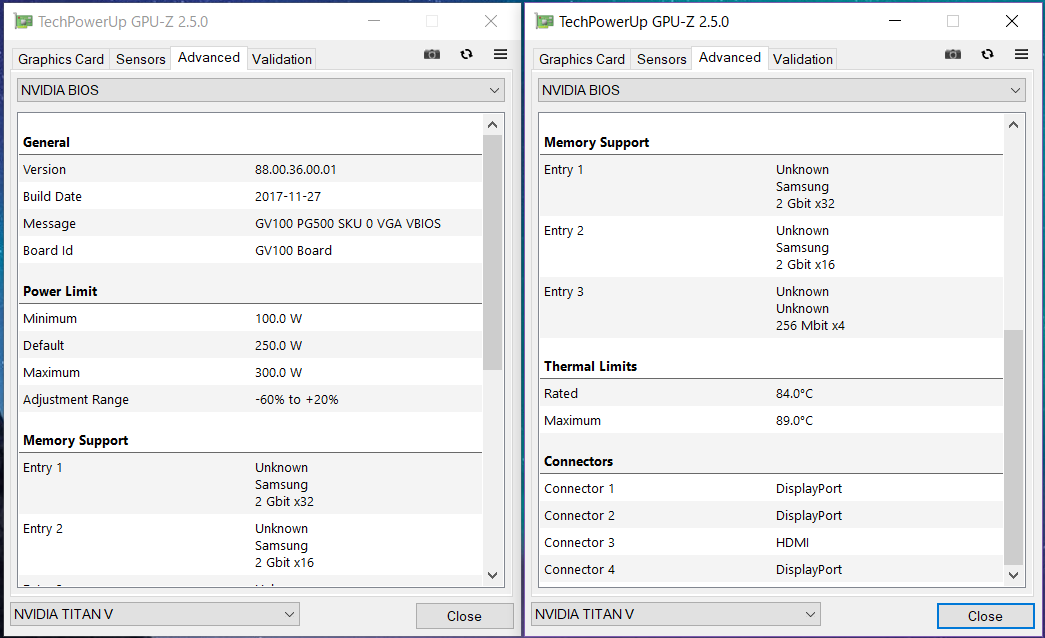The height and width of the screenshot is (638, 1045).
Task: Take screenshot via camera icon in right window
Action: (953, 54)
